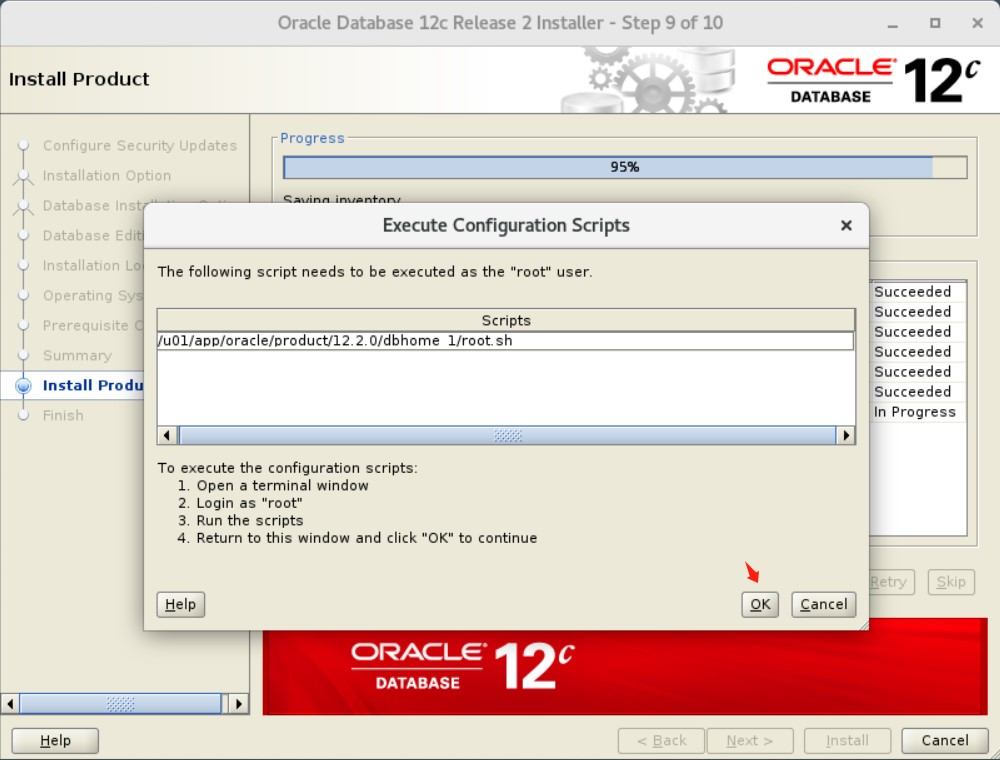Close the Oracle installer window
The image size is (1000, 760).
point(977,24)
